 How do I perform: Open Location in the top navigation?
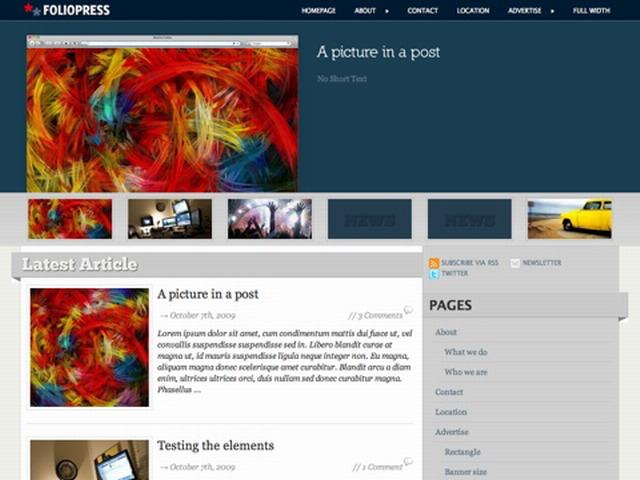click(x=473, y=11)
